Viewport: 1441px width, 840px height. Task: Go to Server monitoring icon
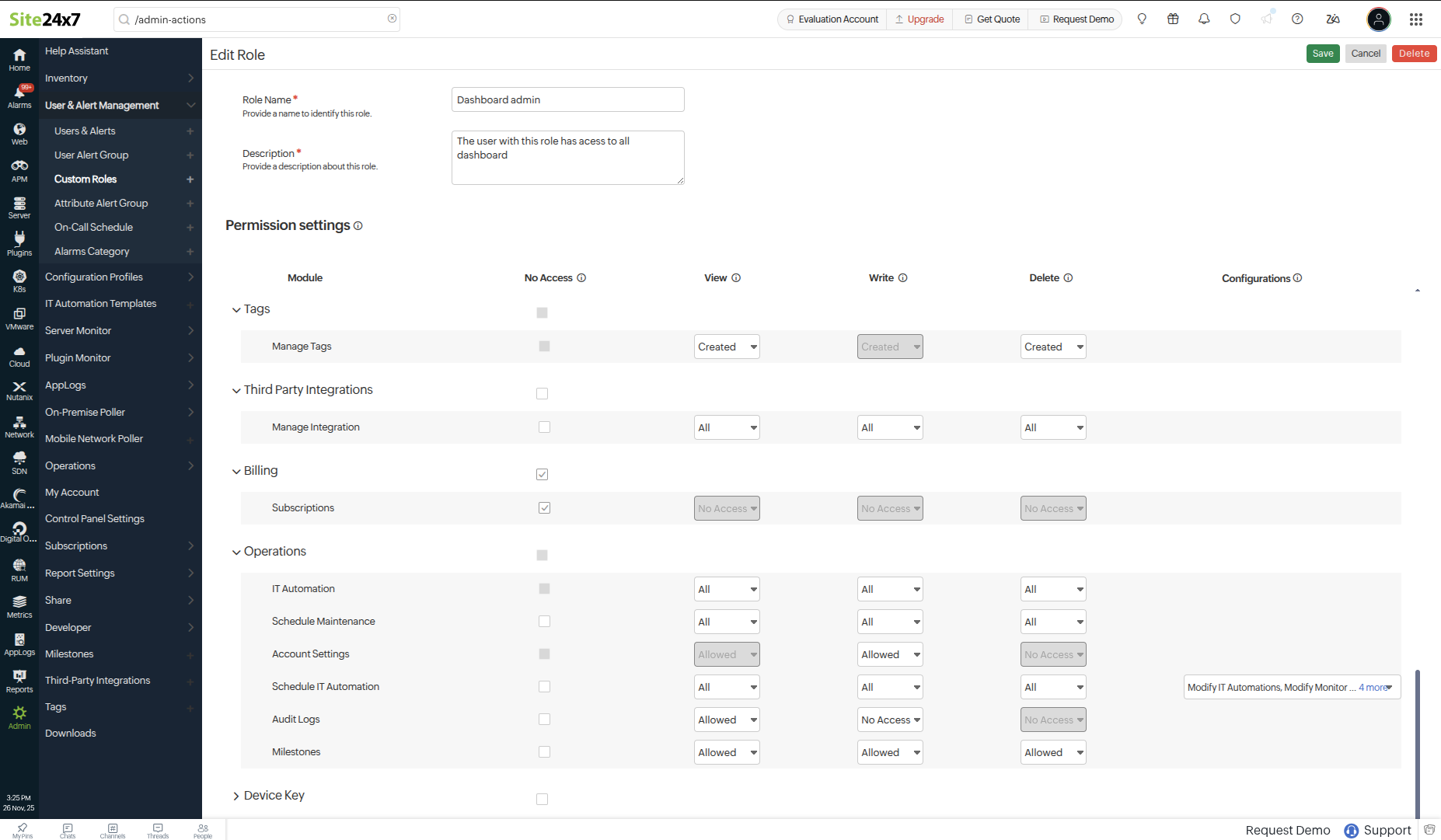[x=19, y=207]
